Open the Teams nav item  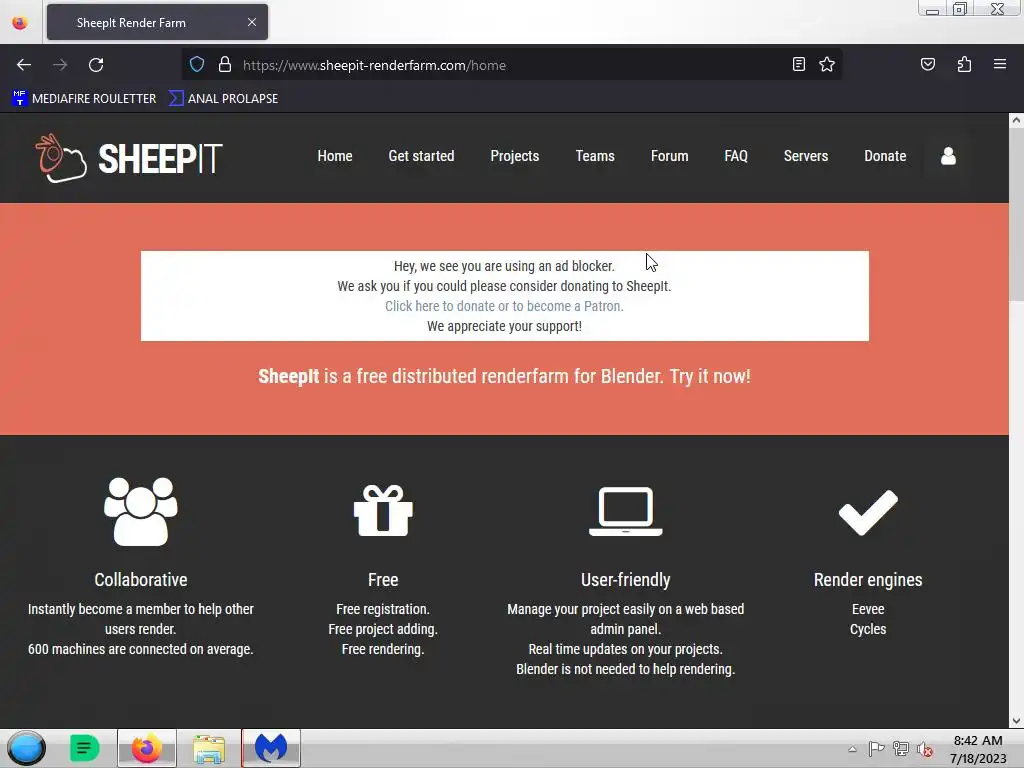click(595, 156)
